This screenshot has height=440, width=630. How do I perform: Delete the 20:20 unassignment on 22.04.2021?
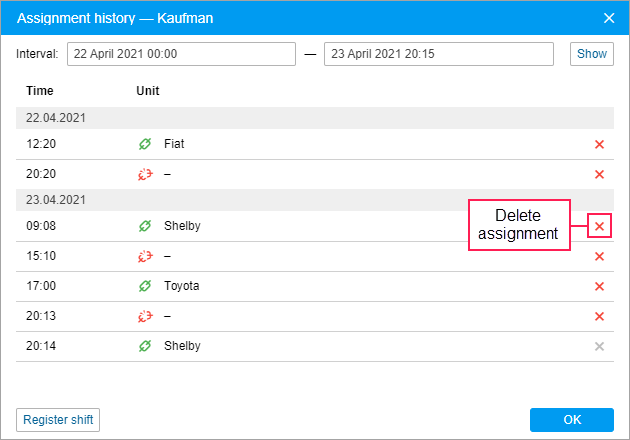[x=599, y=175]
